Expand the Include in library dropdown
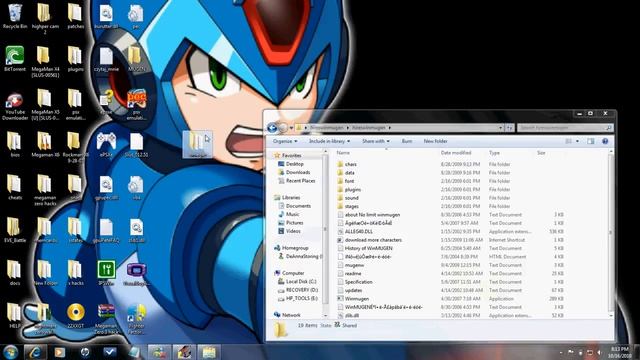The height and width of the screenshot is (360, 640). click(329, 141)
